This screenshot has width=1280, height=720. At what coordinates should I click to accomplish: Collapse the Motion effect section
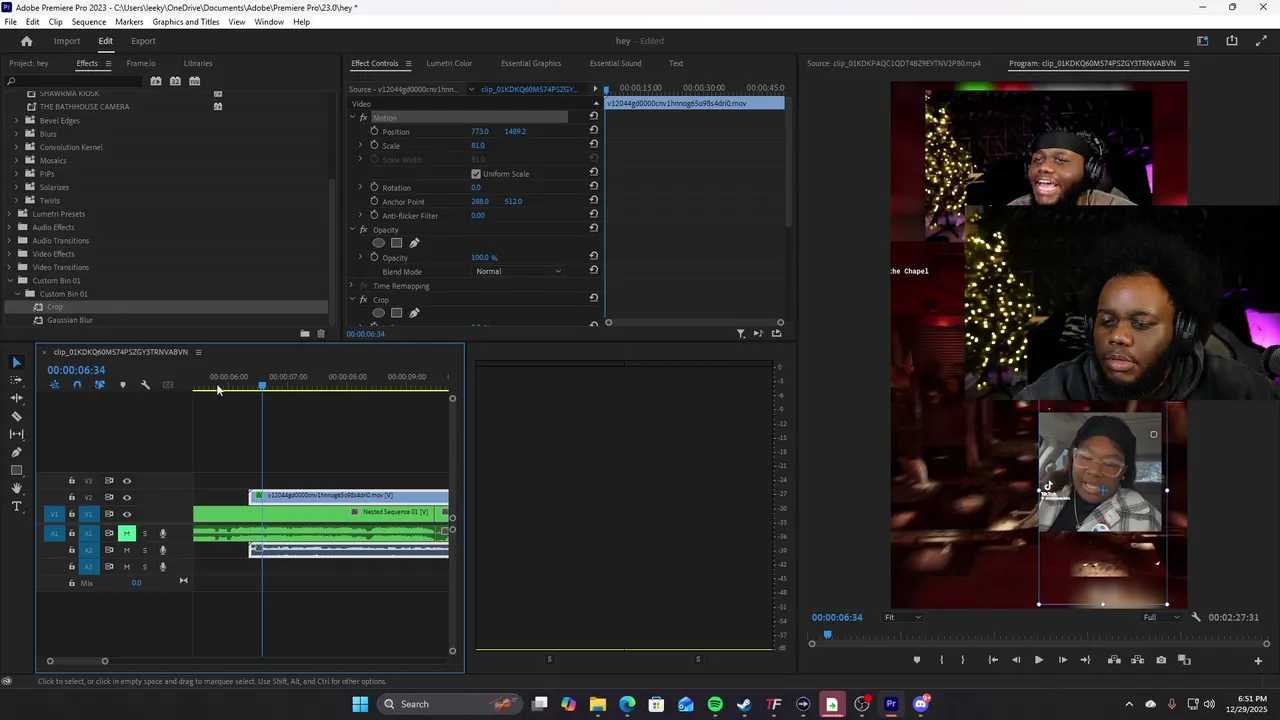[x=352, y=117]
